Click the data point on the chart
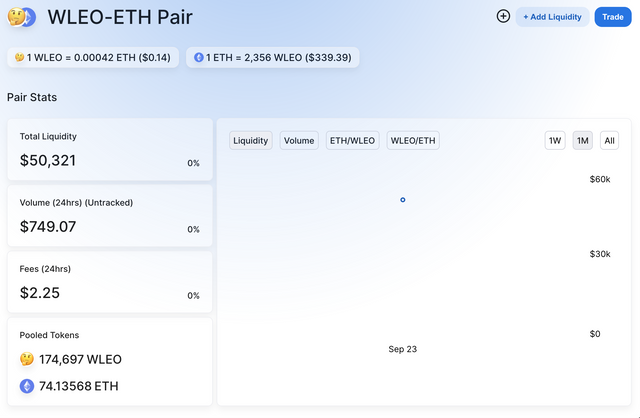Image resolution: width=640 pixels, height=418 pixels. coord(402,200)
